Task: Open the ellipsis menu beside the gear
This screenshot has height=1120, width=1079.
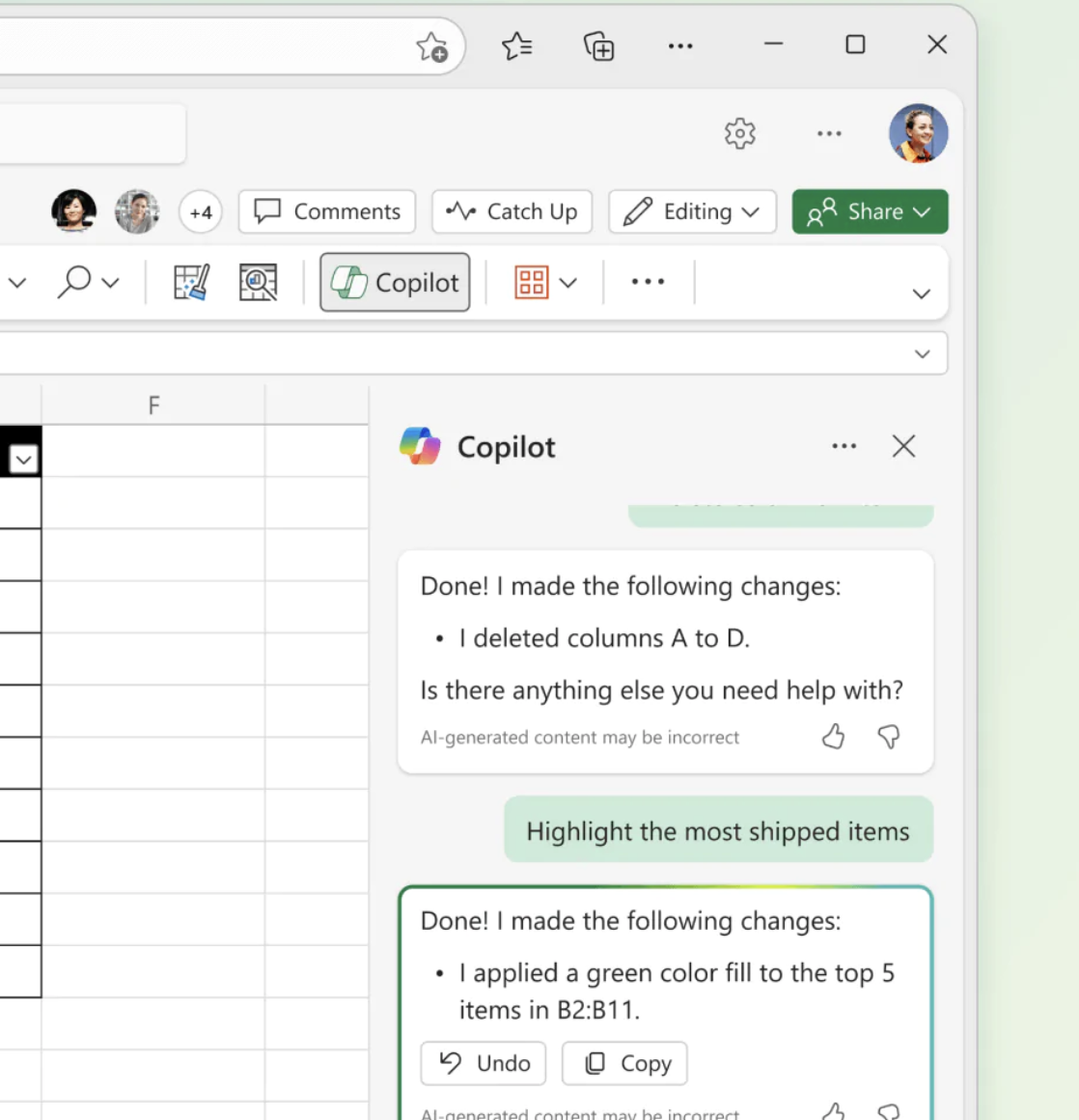Action: pyautogui.click(x=829, y=133)
